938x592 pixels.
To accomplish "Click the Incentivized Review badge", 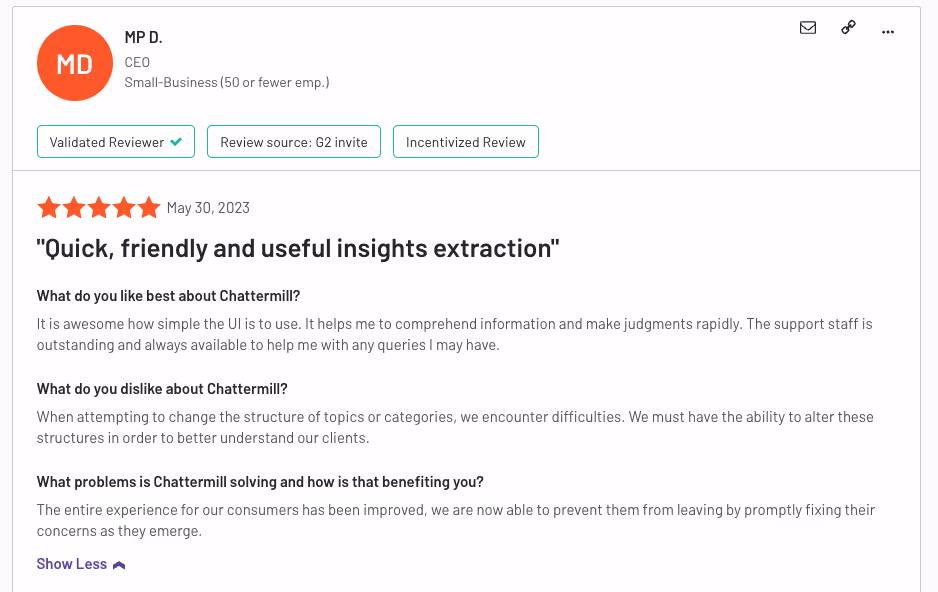I will pyautogui.click(x=465, y=142).
